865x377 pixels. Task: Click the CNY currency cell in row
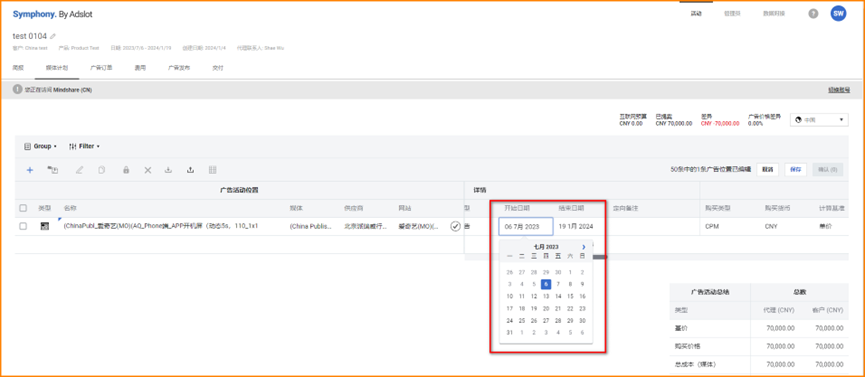pos(771,226)
